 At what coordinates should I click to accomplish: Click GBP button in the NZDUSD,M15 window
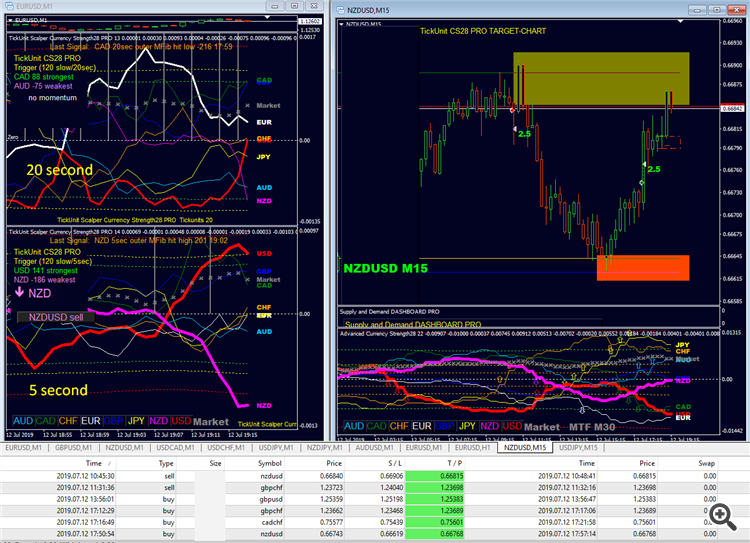[x=444, y=426]
